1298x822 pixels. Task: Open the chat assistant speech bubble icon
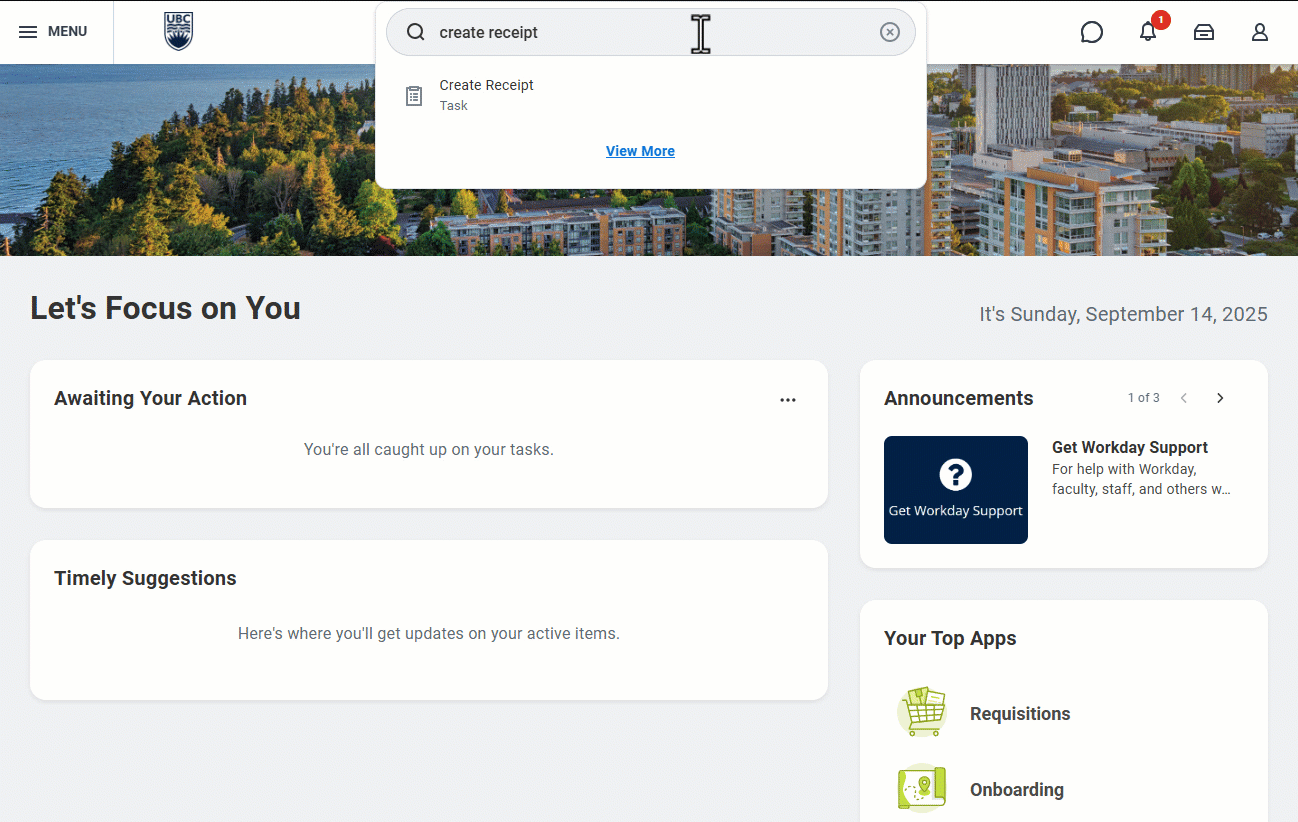coord(1092,32)
